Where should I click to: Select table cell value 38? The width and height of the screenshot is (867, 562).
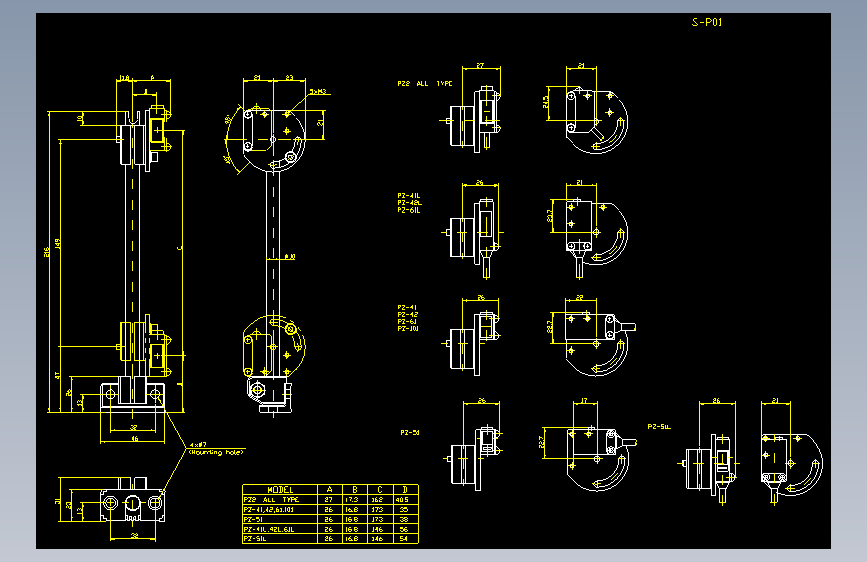(404, 519)
